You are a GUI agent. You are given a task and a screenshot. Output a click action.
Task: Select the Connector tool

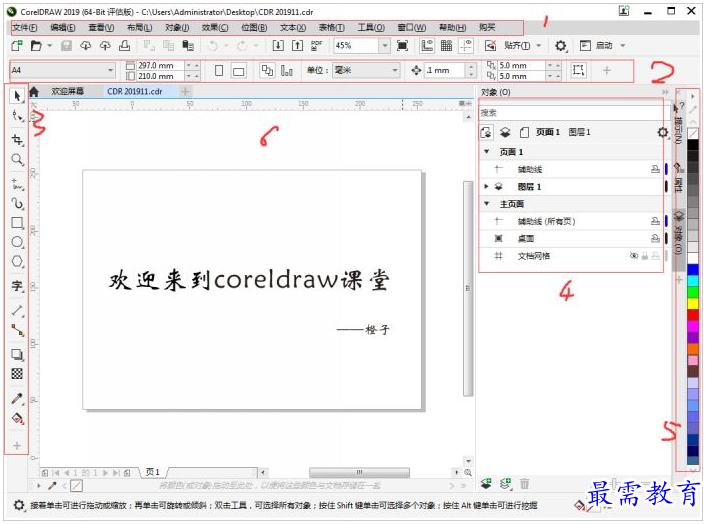[17, 331]
